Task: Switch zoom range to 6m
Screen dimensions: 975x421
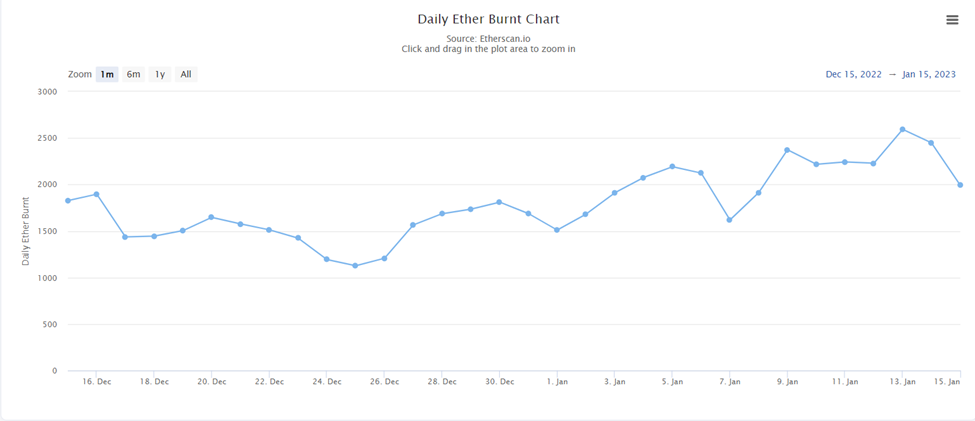Action: 133,74
